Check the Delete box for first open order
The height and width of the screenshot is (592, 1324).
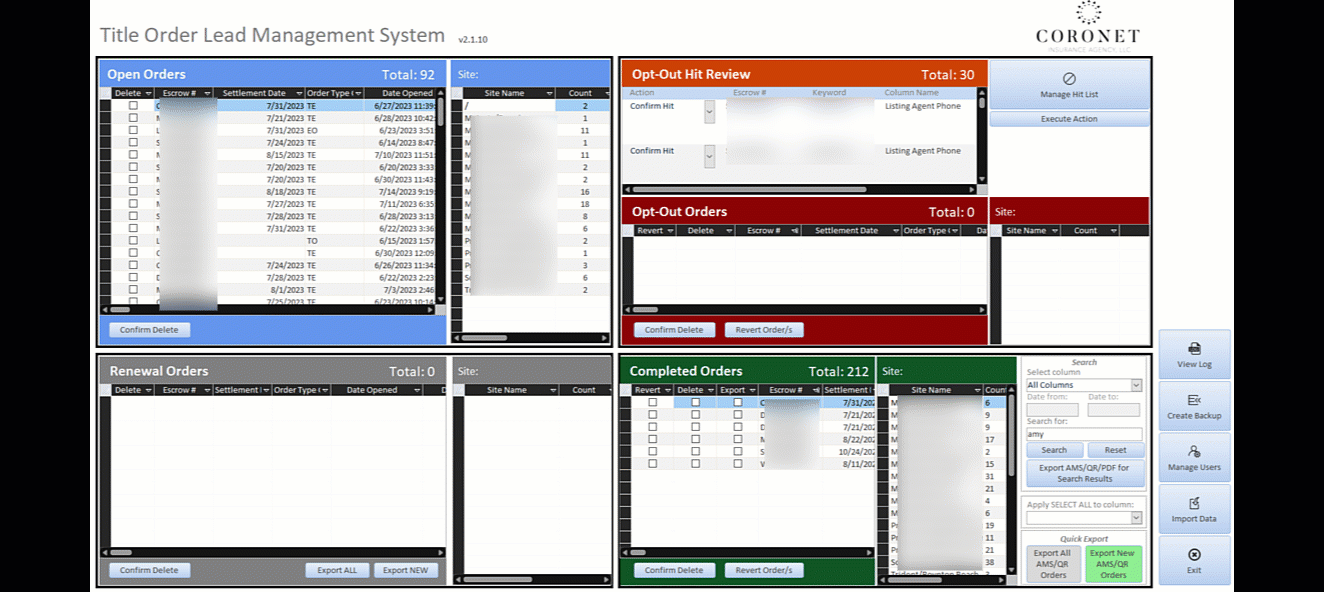(133, 105)
